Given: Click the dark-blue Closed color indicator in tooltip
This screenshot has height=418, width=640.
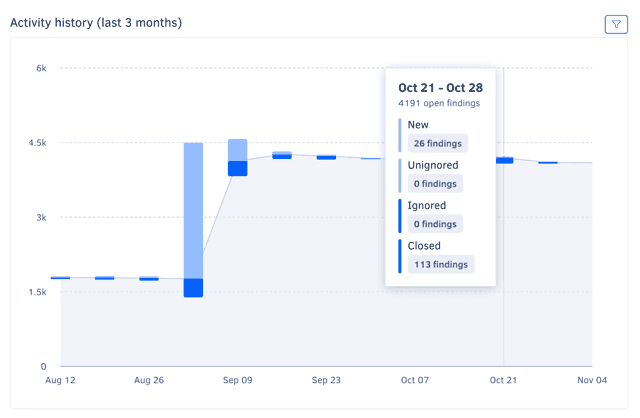Looking at the screenshot, I should tap(400, 256).
